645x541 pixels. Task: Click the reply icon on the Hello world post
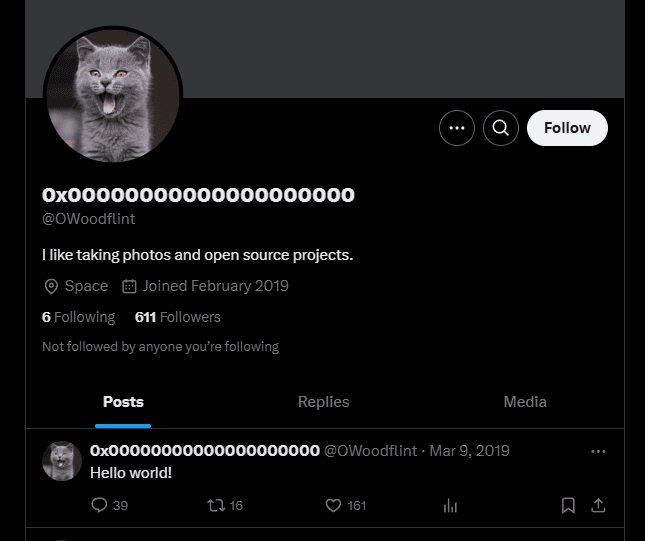pyautogui.click(x=99, y=506)
